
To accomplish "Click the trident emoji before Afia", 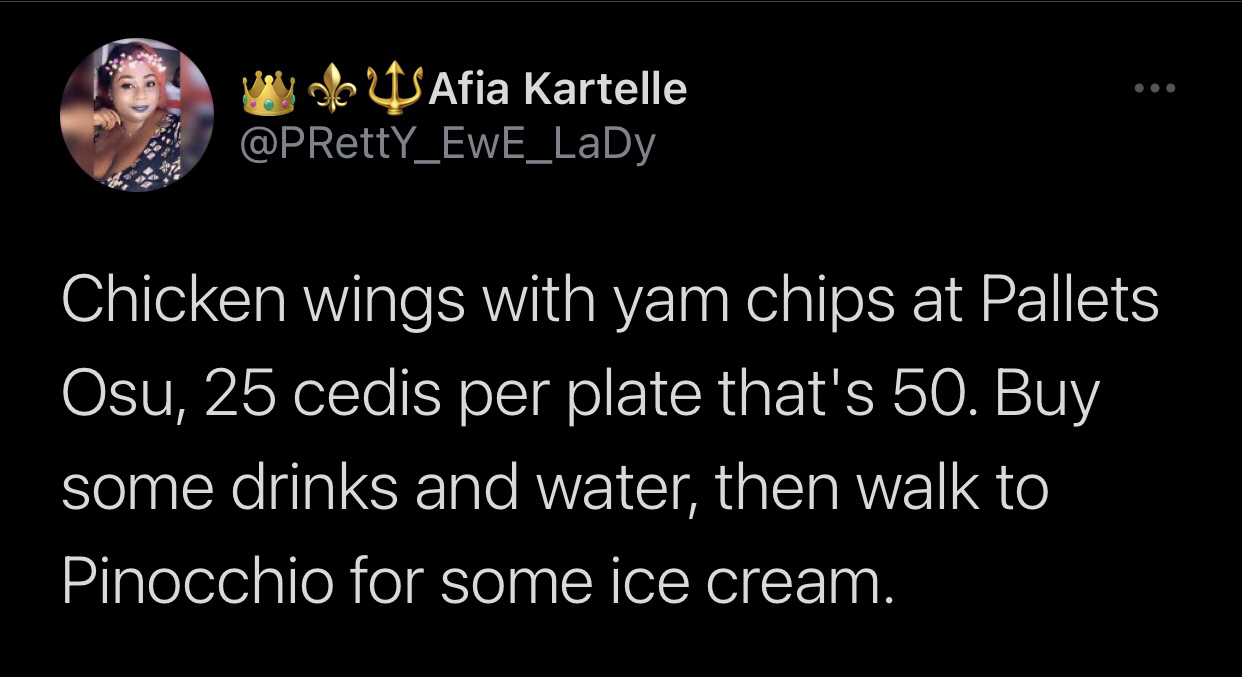I will [x=393, y=89].
